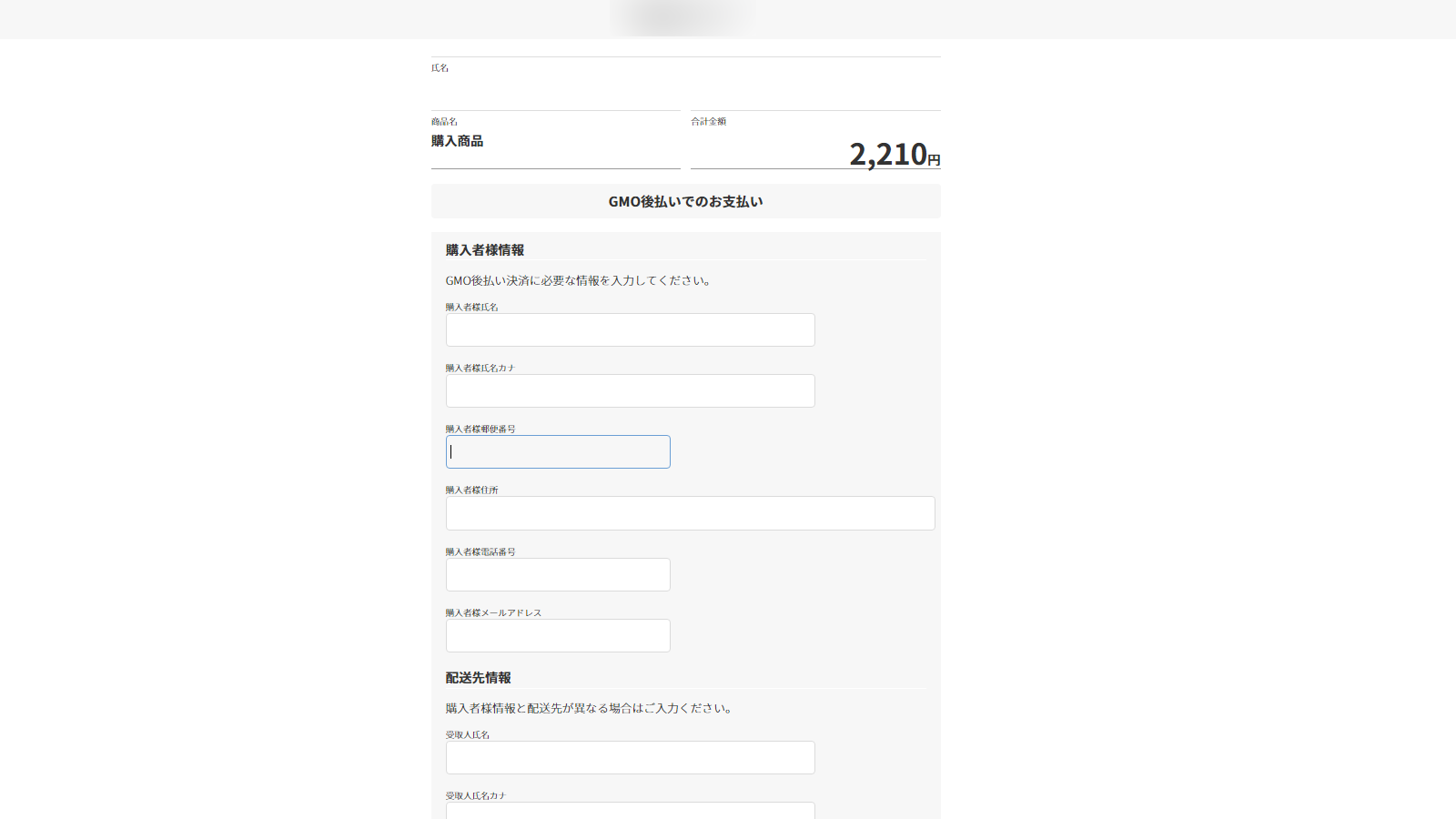The width and height of the screenshot is (1456, 819).
Task: Click the 受取人氏名カナ field label
Action: point(476,795)
